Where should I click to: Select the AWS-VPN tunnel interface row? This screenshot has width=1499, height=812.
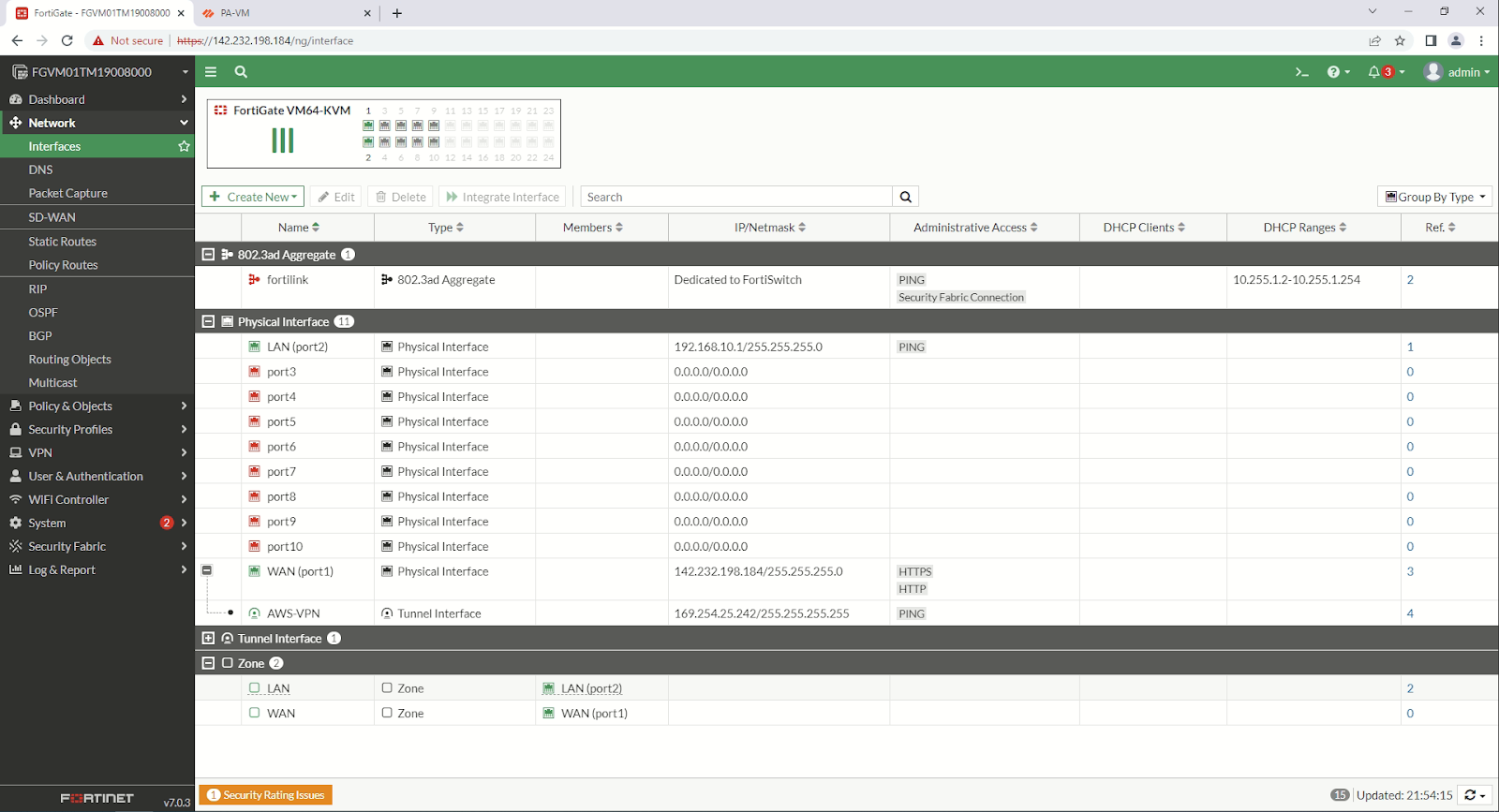tap(847, 613)
